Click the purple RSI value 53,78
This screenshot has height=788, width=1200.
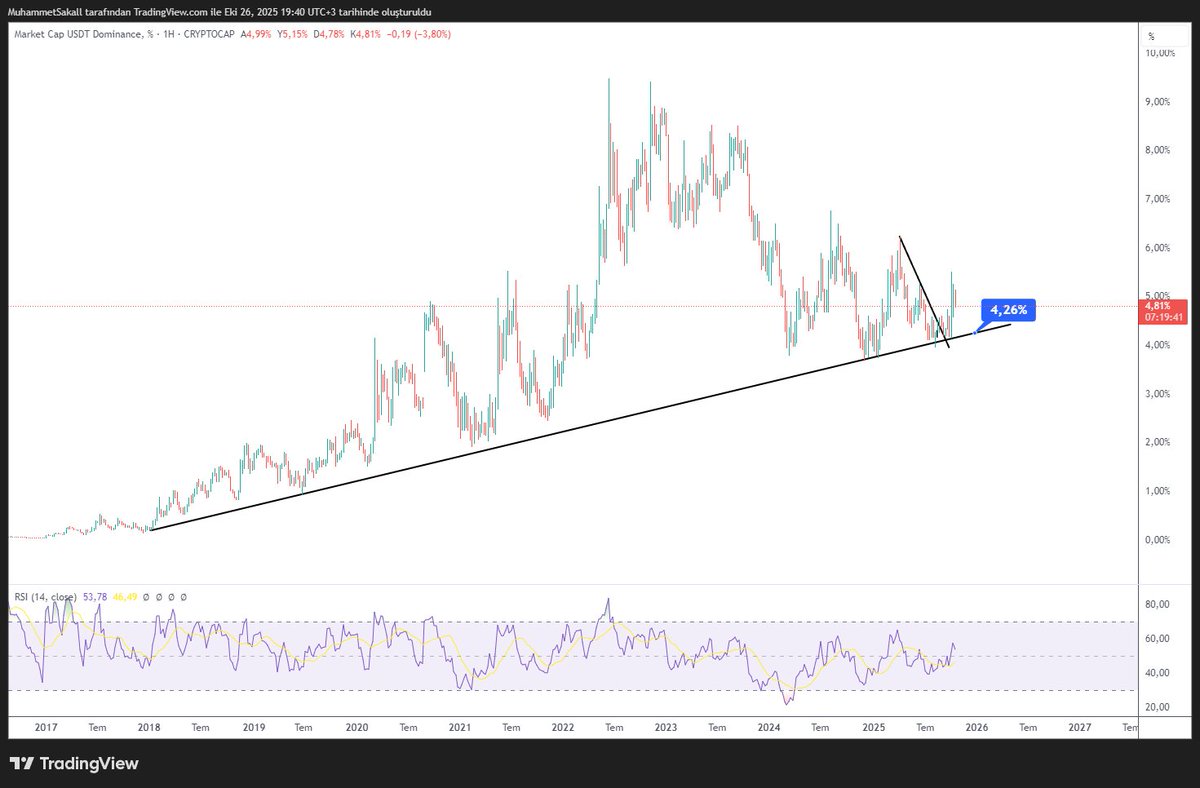[x=93, y=597]
